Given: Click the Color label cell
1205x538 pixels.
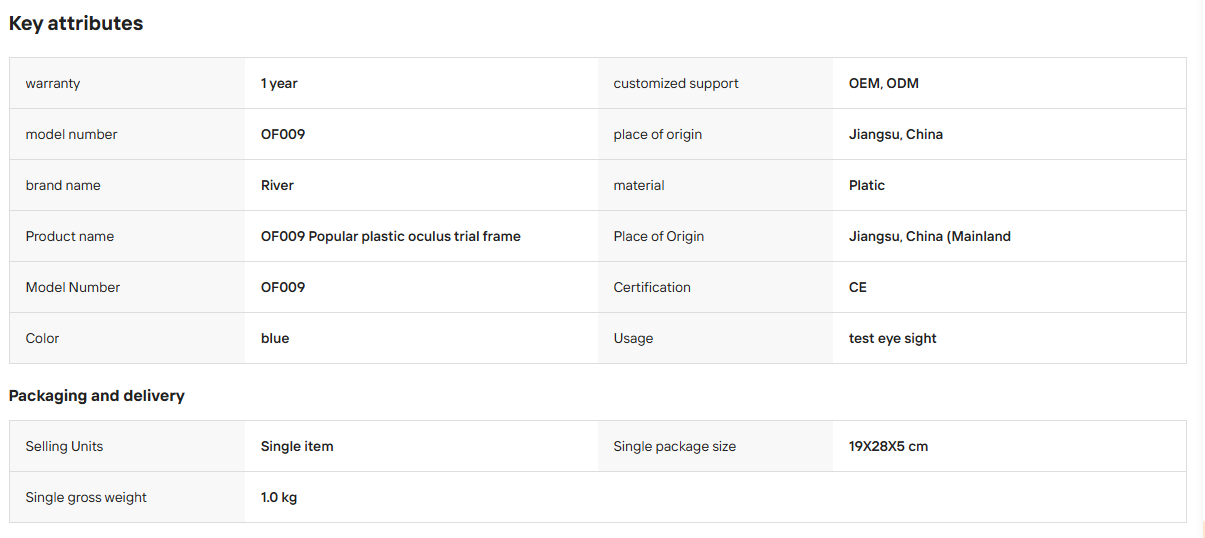Looking at the screenshot, I should [x=127, y=338].
